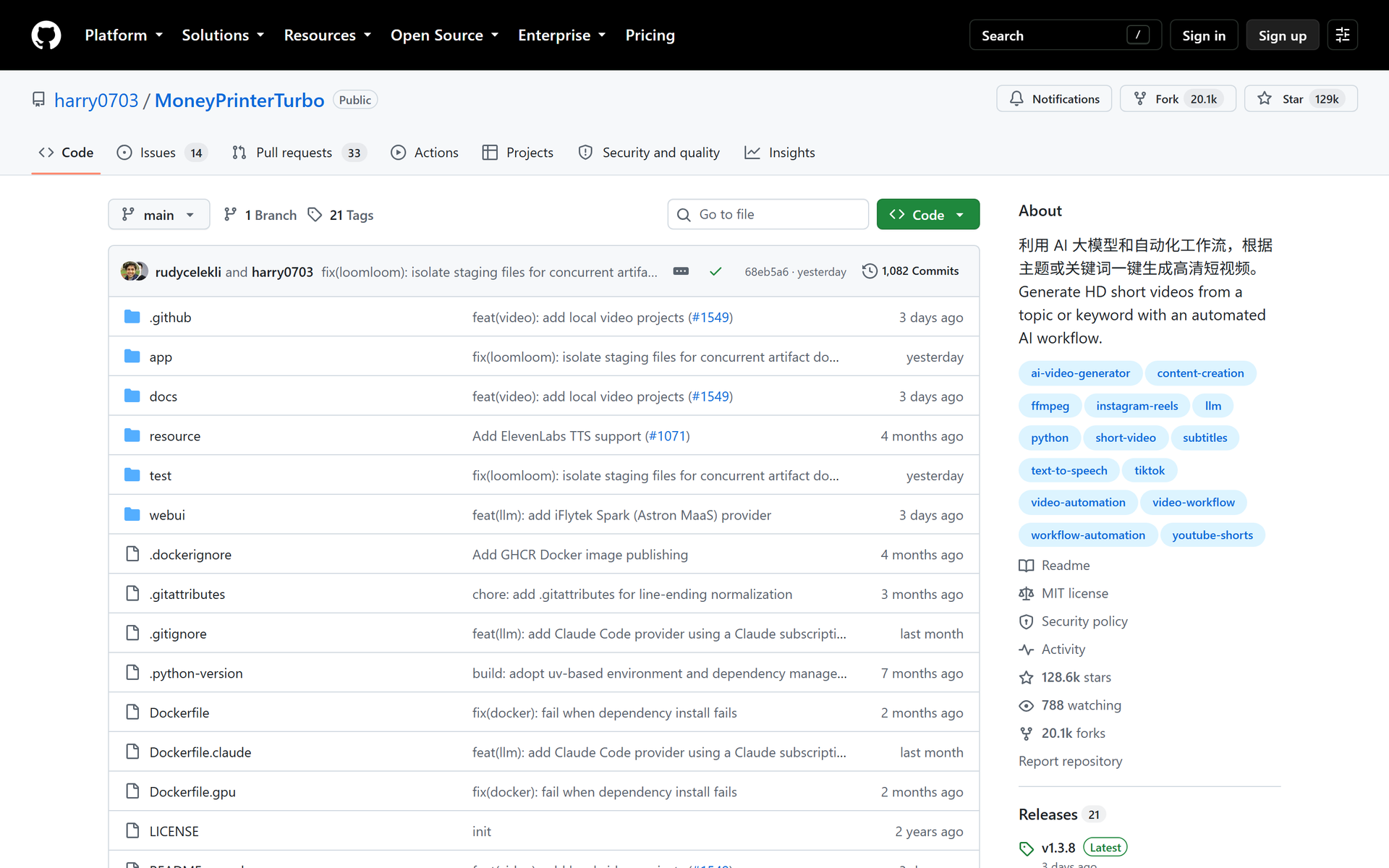Click the tag icon beside 21 Tags
The image size is (1389, 868).
point(315,215)
